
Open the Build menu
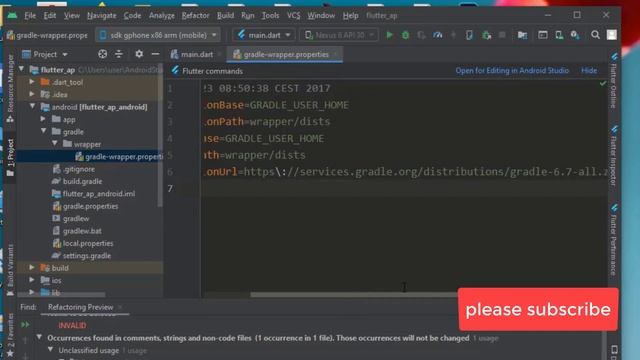click(x=225, y=16)
